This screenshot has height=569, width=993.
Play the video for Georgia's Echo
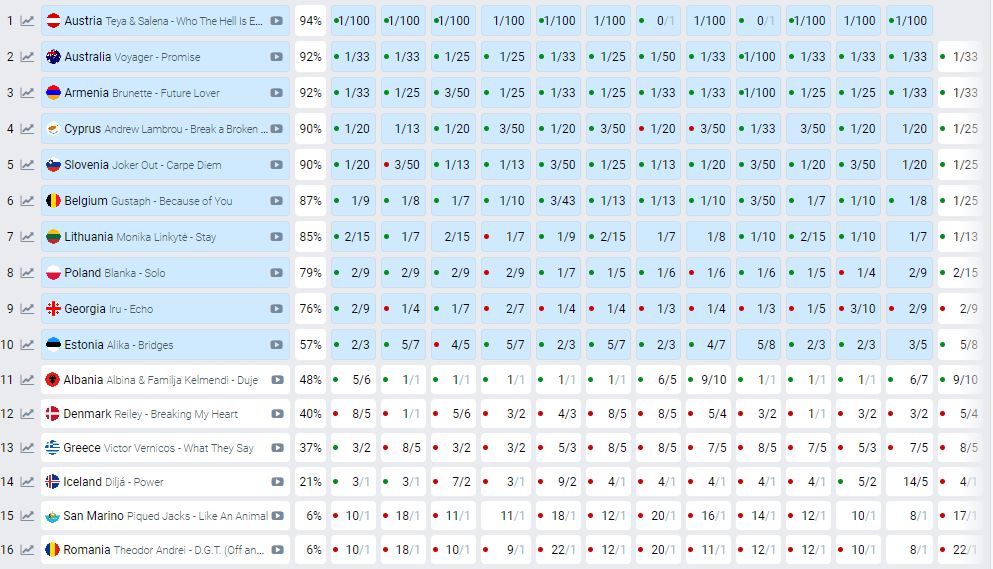pyautogui.click(x=277, y=309)
